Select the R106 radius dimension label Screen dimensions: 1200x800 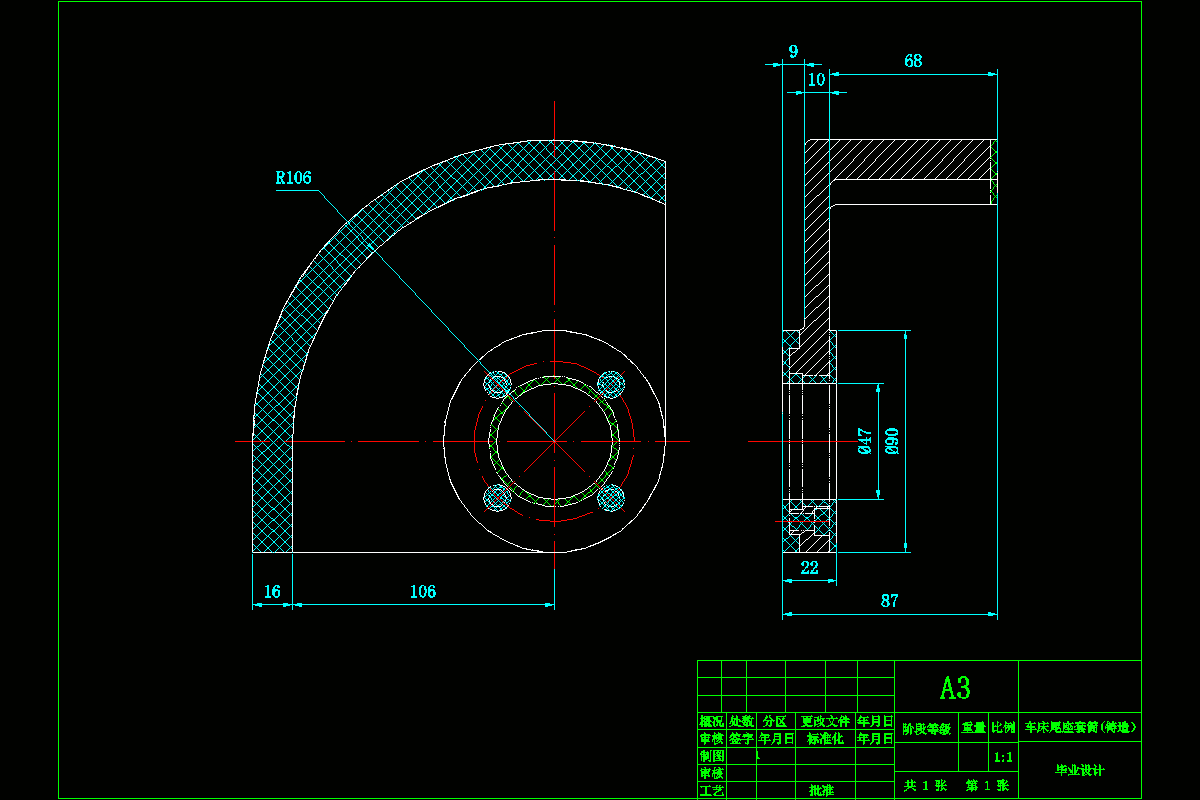(x=293, y=178)
